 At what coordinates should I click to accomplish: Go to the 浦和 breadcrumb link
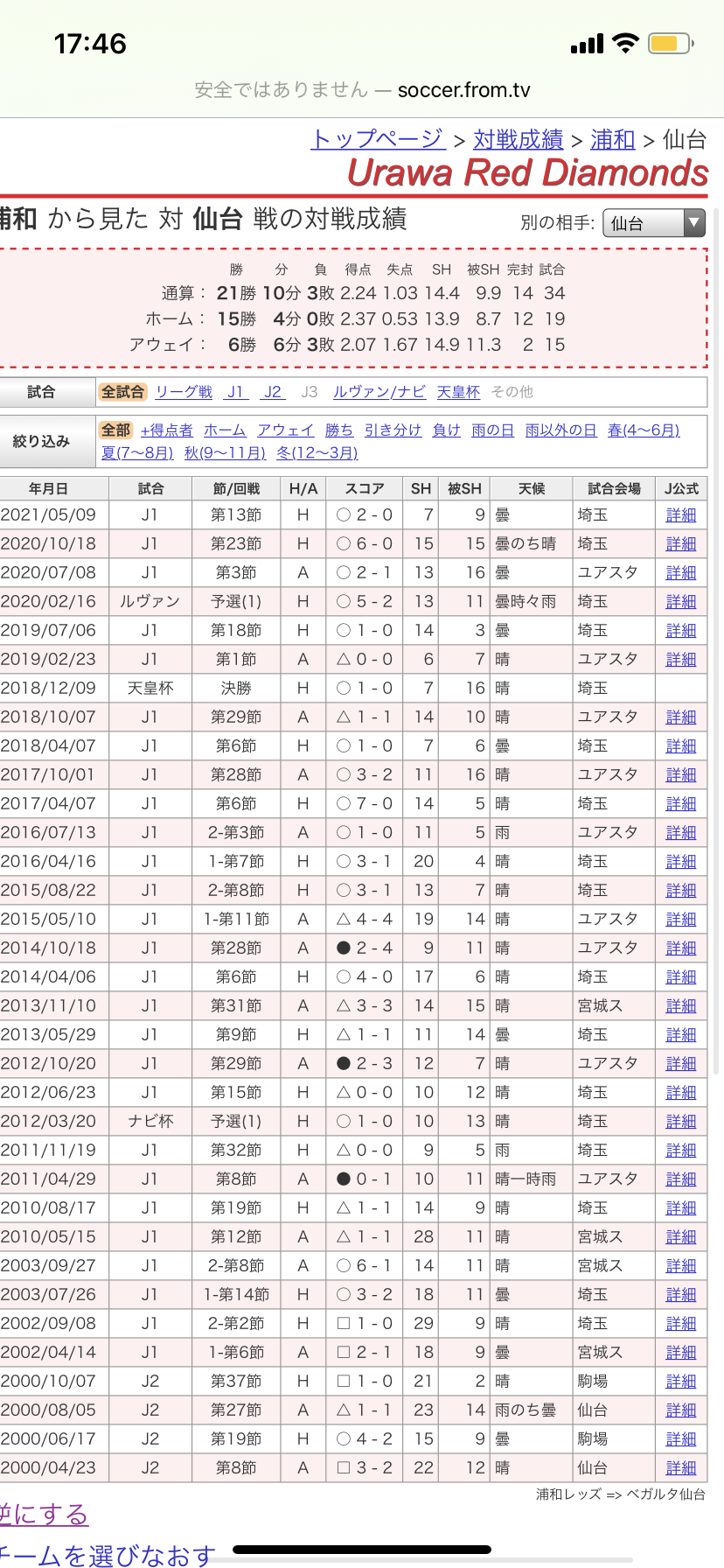pos(612,139)
